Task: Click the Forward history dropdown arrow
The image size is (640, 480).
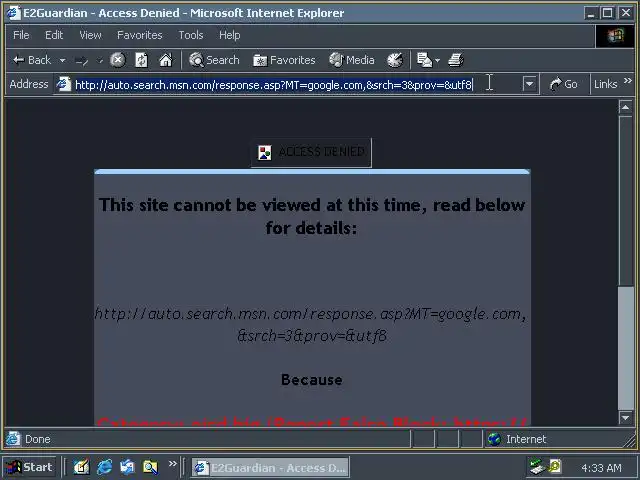Action: click(x=100, y=60)
